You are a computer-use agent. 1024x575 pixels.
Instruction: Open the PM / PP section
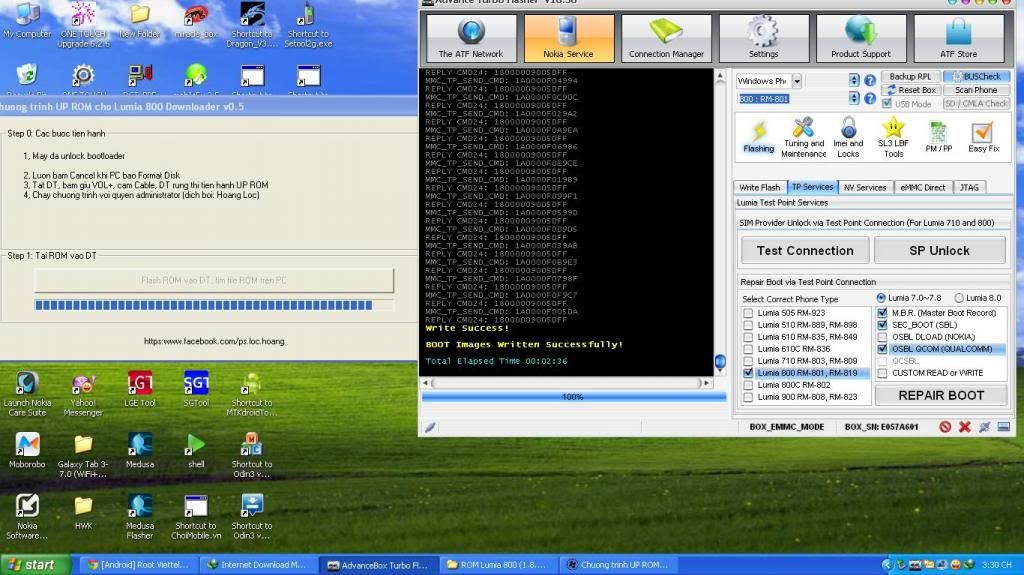coord(938,137)
